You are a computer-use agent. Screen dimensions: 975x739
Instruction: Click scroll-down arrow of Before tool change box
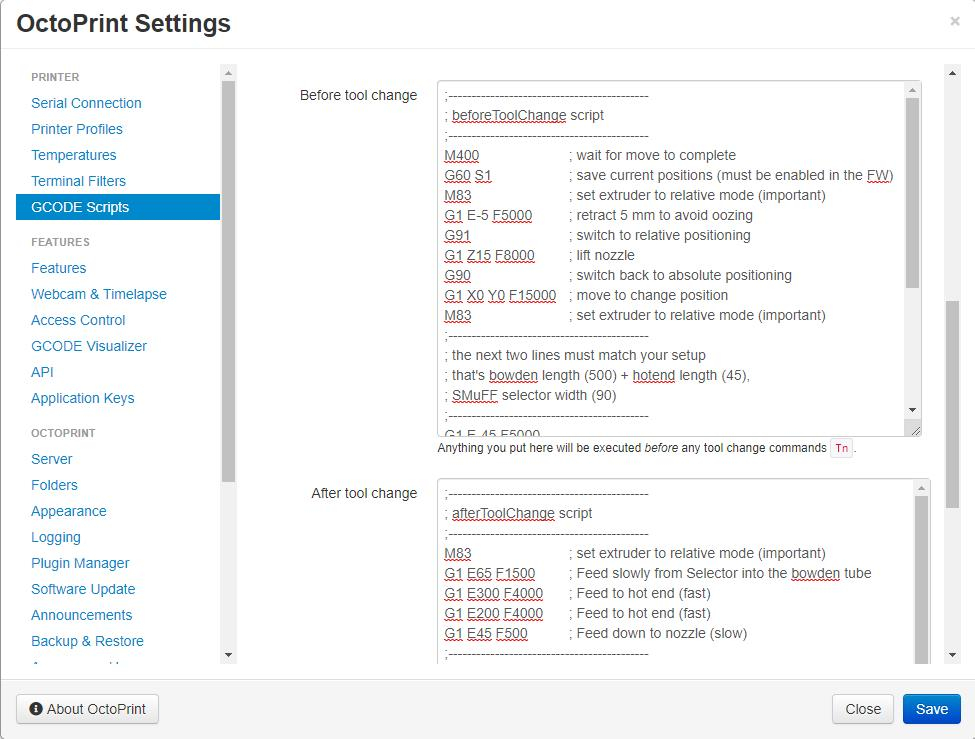tap(912, 409)
